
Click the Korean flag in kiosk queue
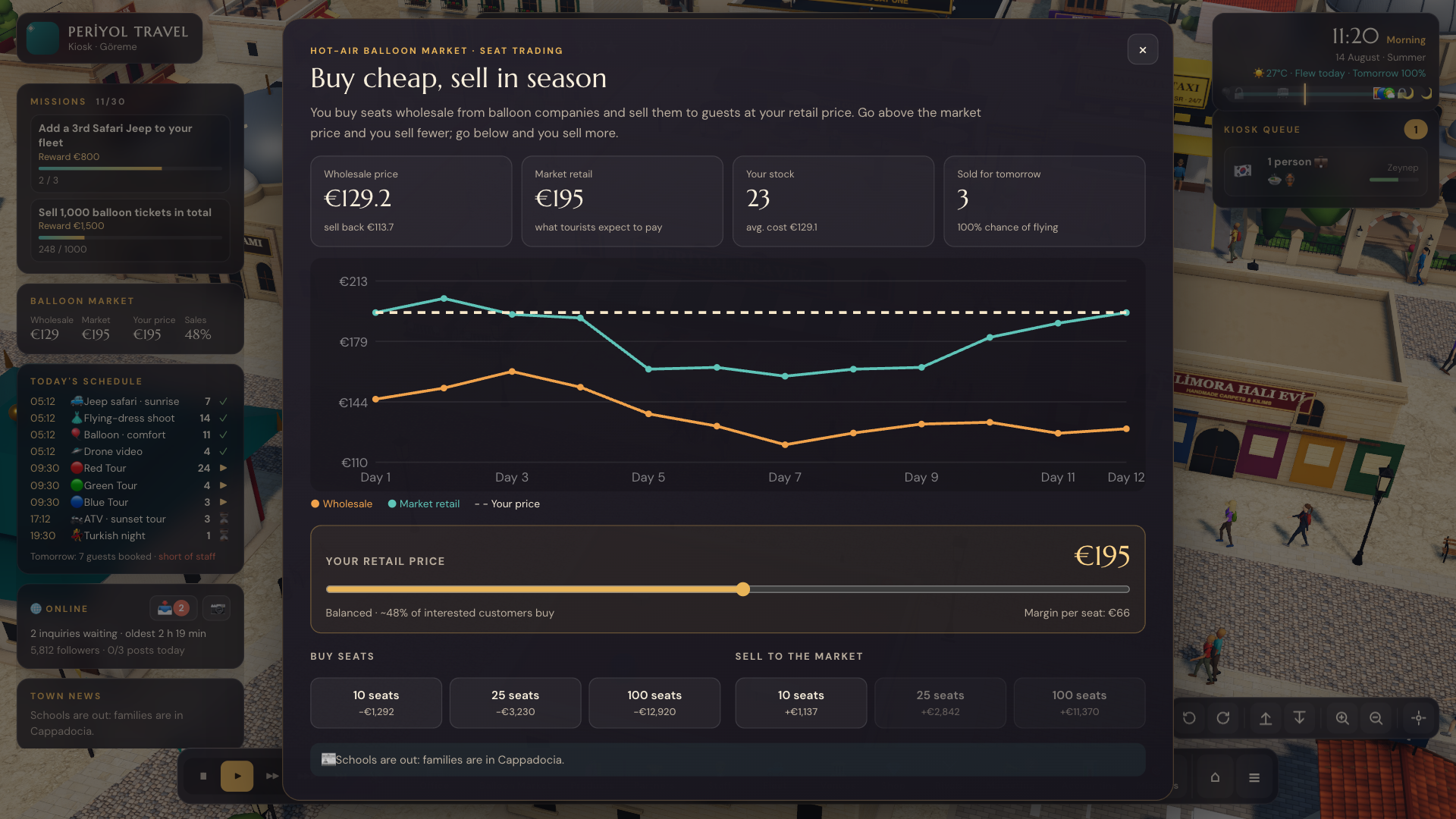point(1243,171)
